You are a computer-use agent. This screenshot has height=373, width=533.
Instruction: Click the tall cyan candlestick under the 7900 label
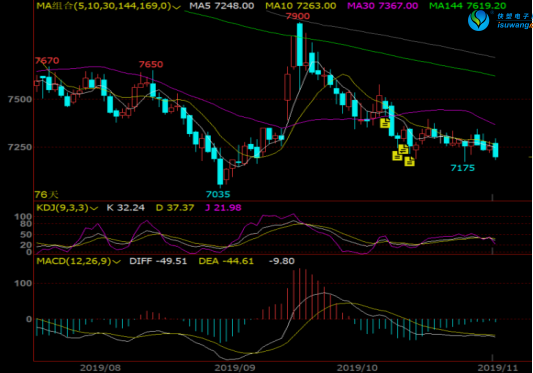[x=299, y=45]
